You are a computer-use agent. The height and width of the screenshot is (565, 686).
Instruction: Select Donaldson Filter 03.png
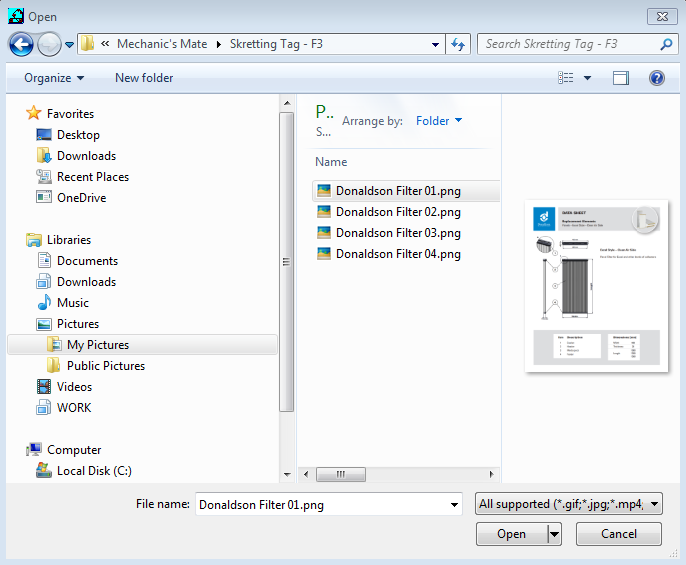pyautogui.click(x=398, y=233)
